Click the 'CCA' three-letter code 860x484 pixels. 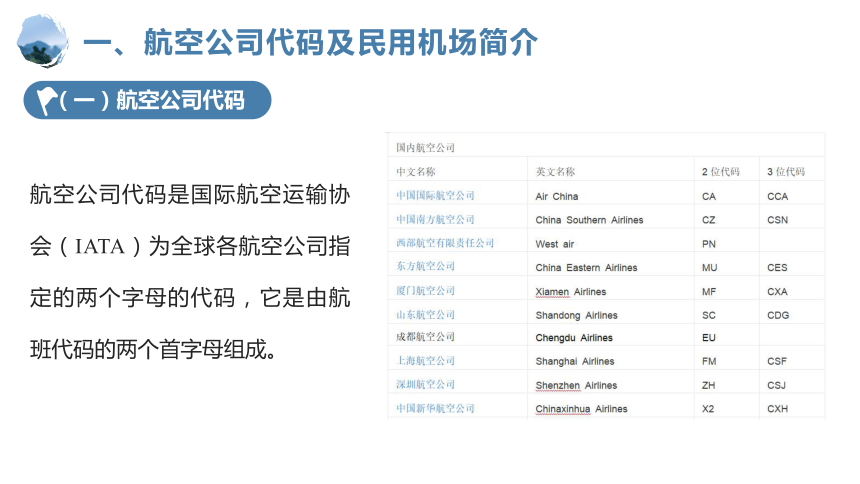tap(777, 196)
